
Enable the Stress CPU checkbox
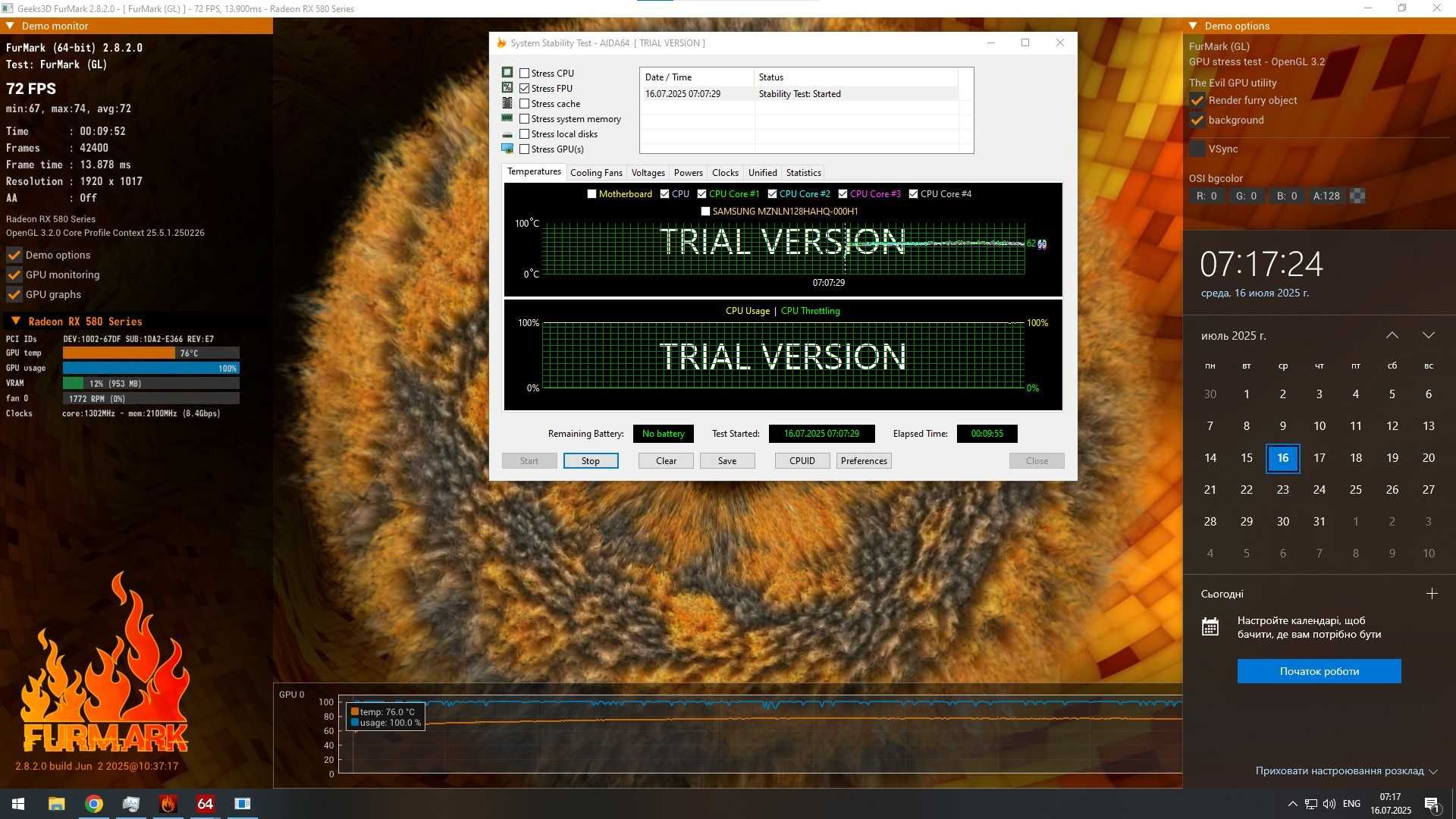pyautogui.click(x=524, y=74)
